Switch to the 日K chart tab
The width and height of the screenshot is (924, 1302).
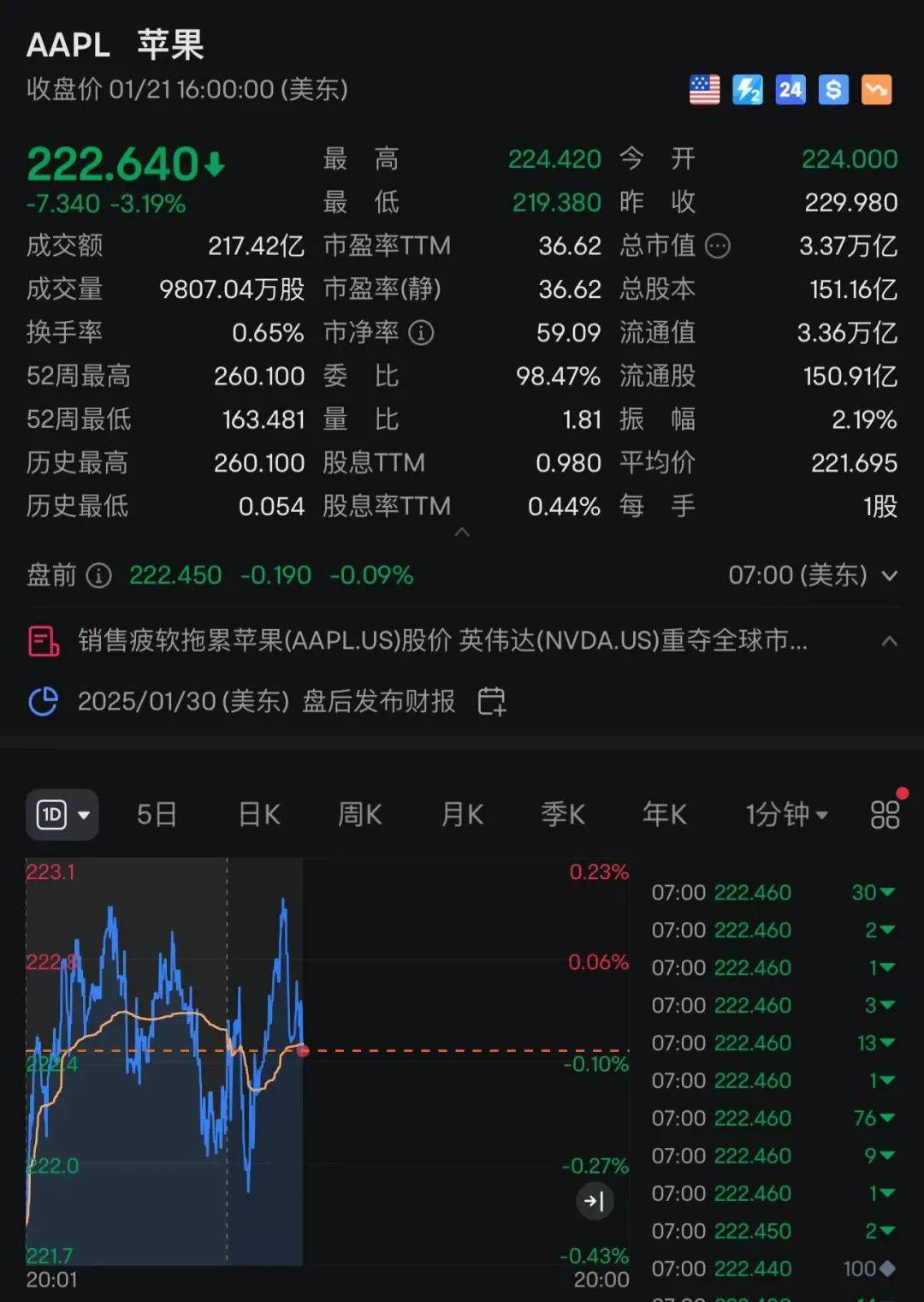258,815
